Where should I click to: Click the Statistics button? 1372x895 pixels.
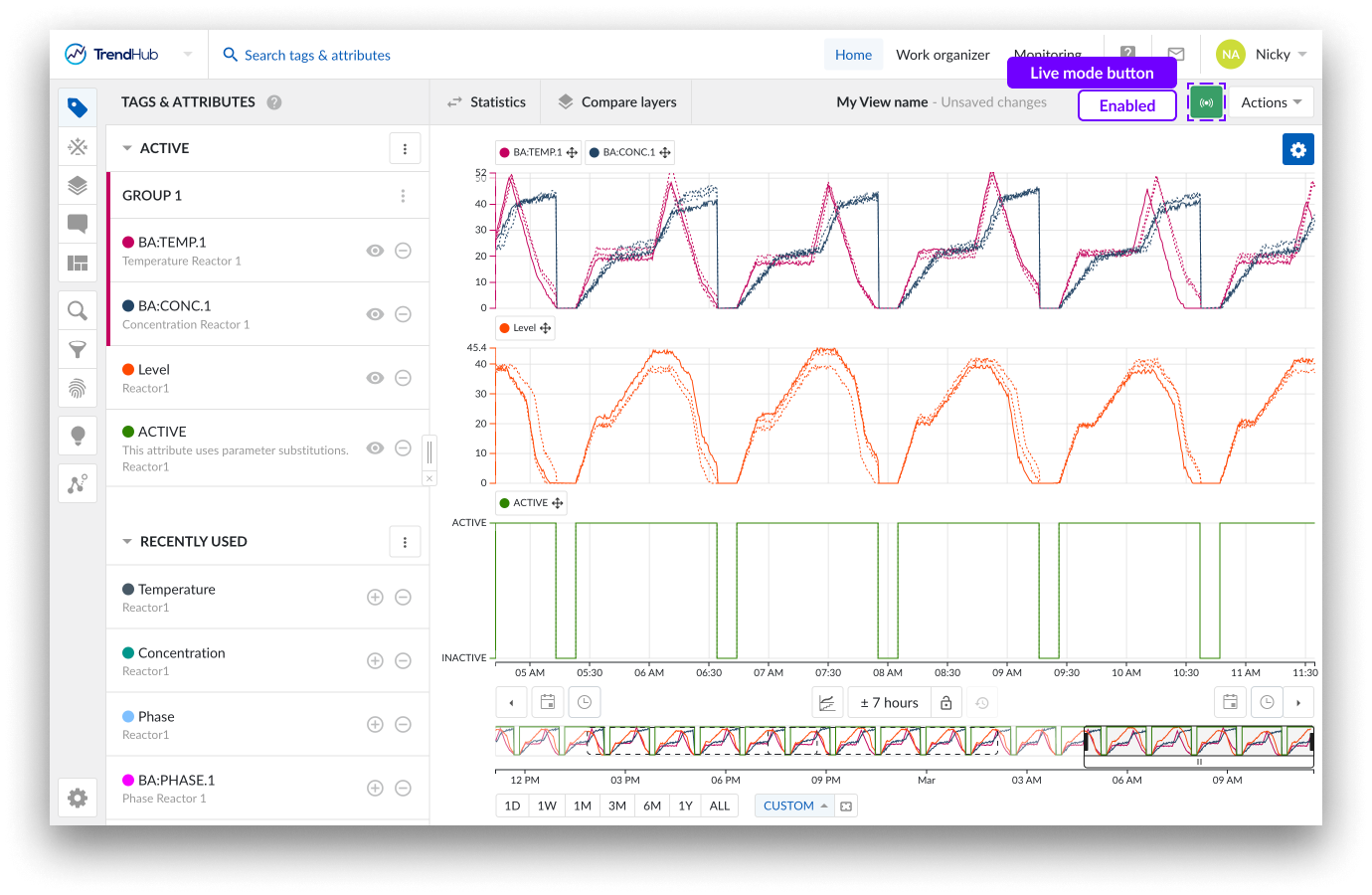point(486,102)
